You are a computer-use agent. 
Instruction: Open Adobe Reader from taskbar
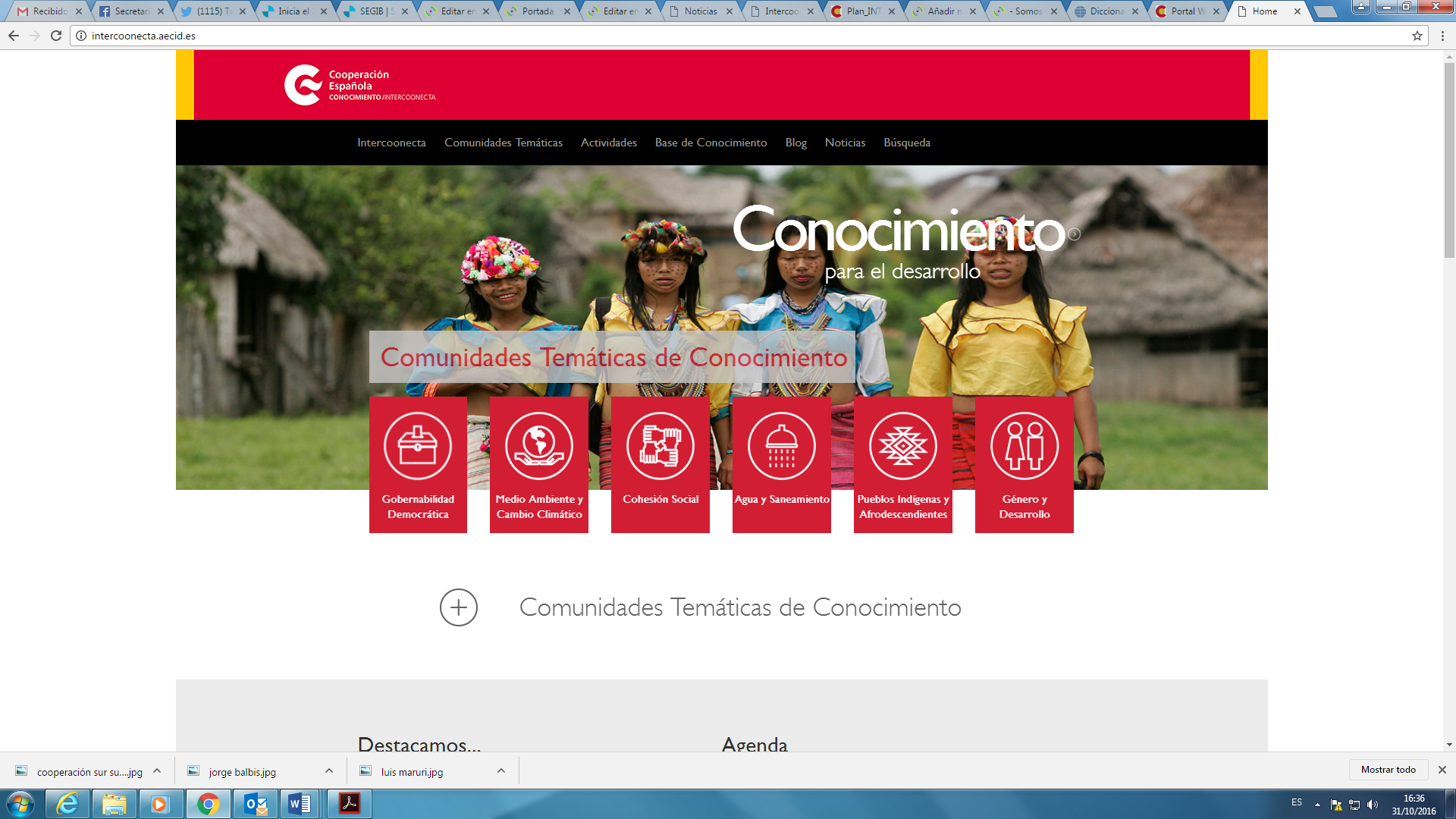(x=349, y=804)
